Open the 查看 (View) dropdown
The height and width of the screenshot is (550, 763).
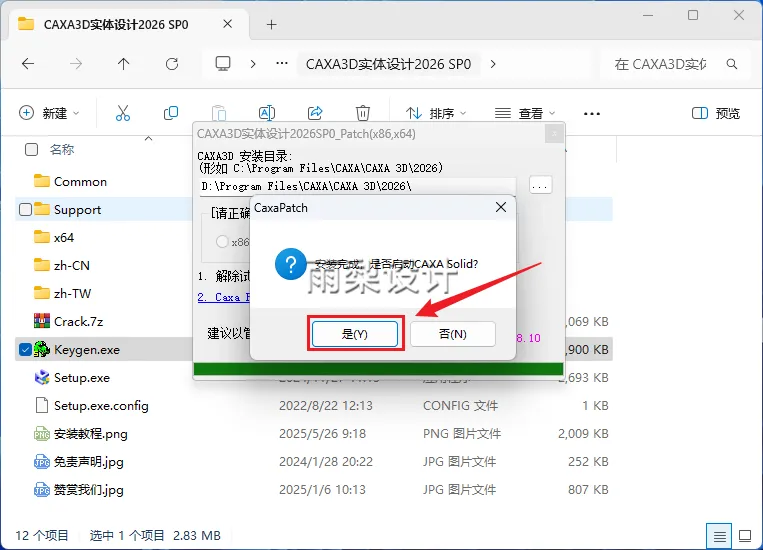(525, 113)
